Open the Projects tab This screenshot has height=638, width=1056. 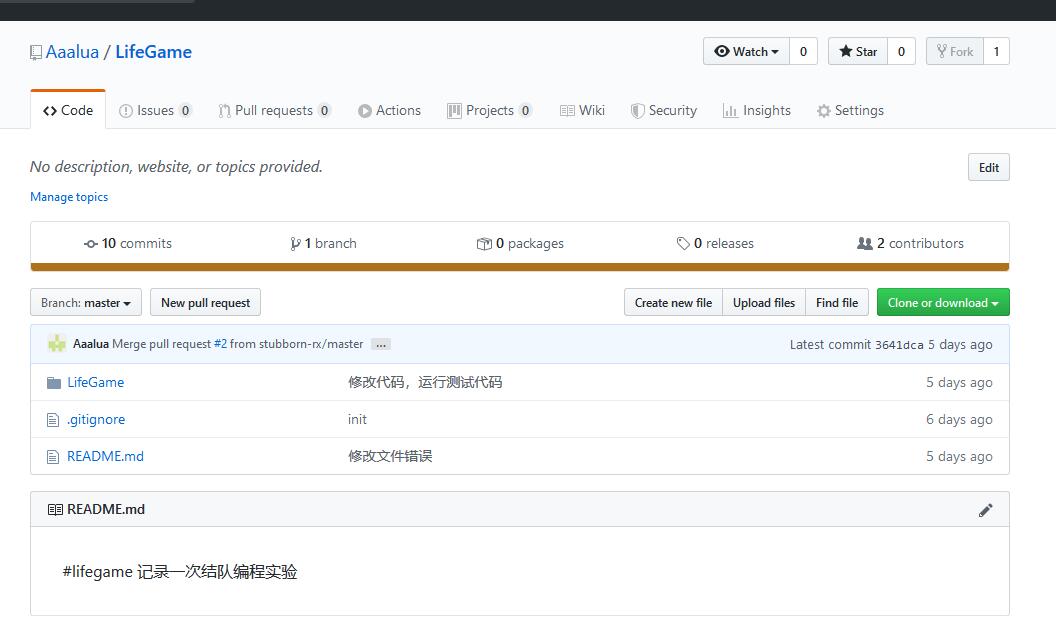click(490, 110)
